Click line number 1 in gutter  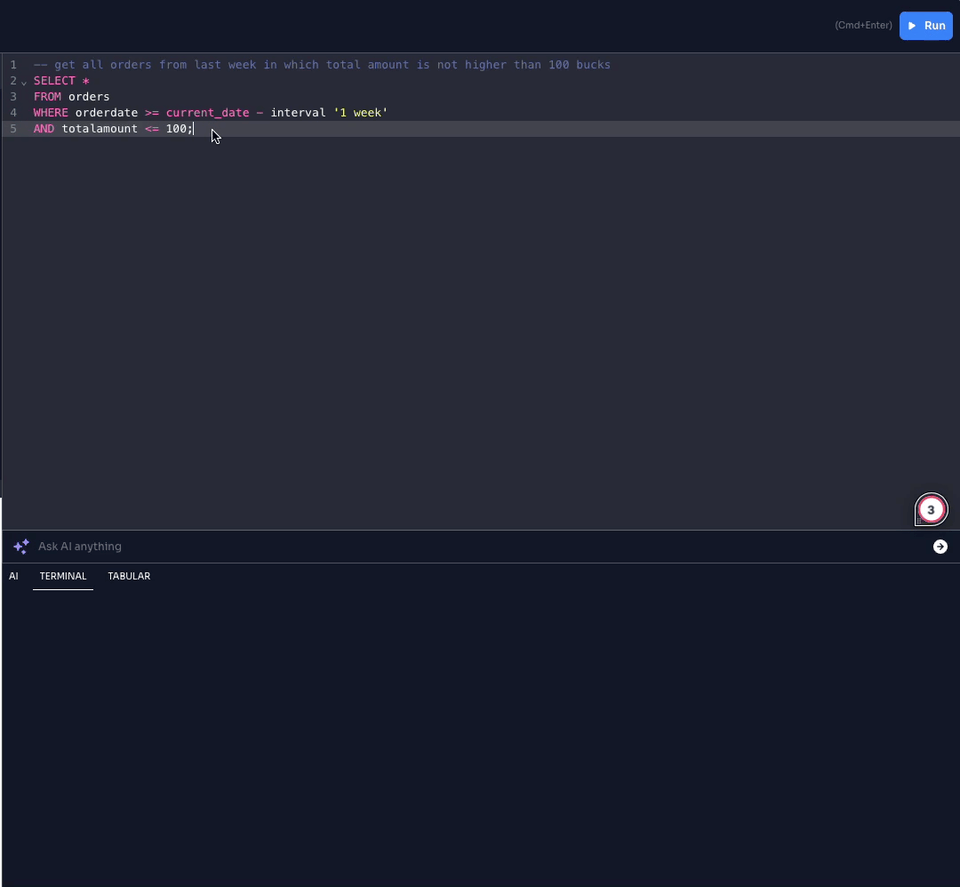click(13, 64)
